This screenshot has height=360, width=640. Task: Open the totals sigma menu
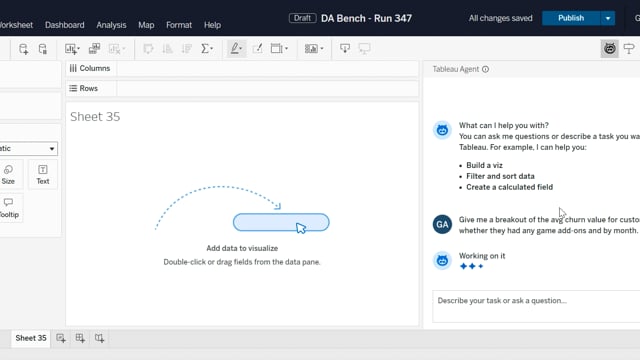click(207, 49)
